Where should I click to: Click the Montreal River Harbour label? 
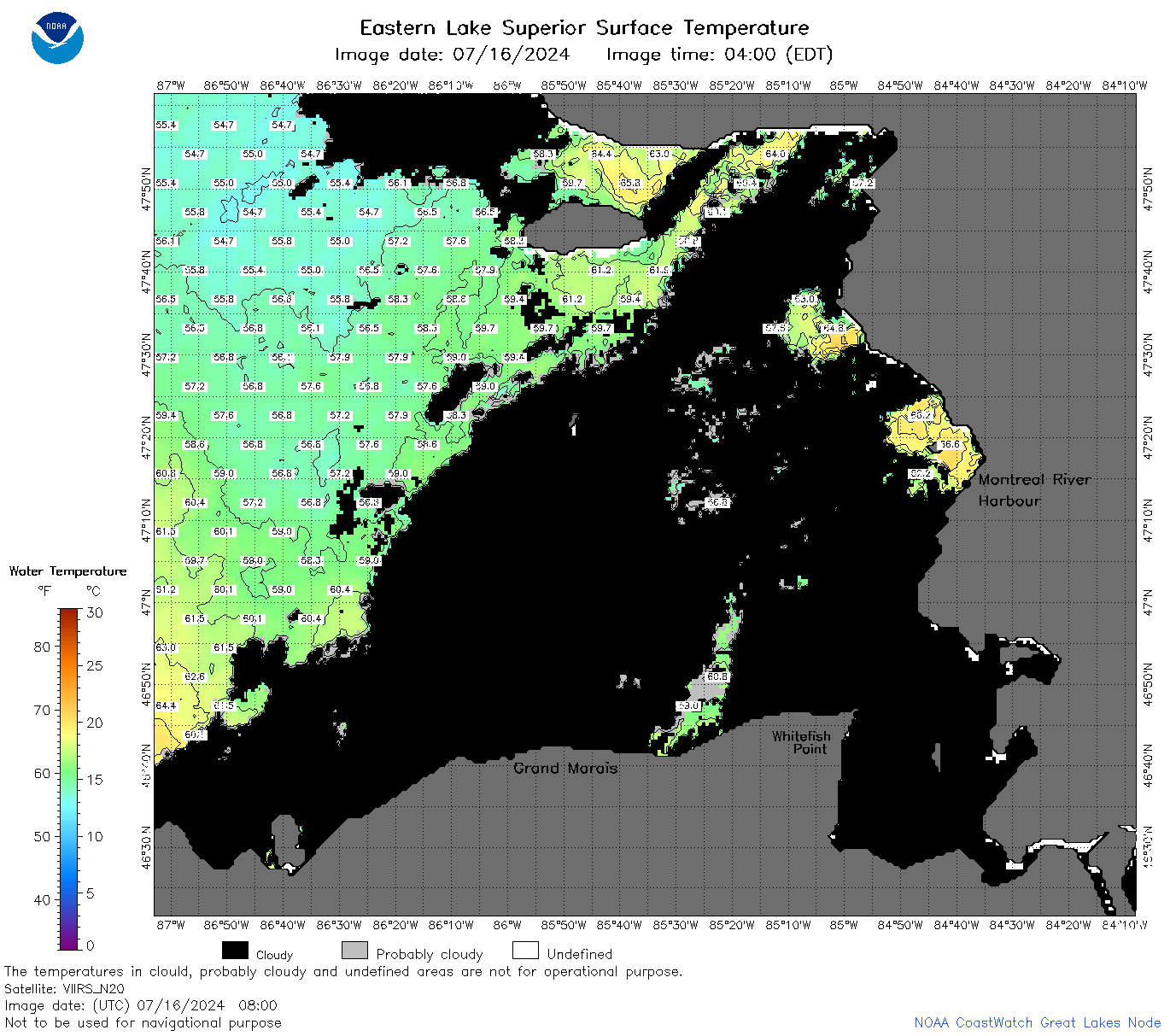pos(1034,490)
